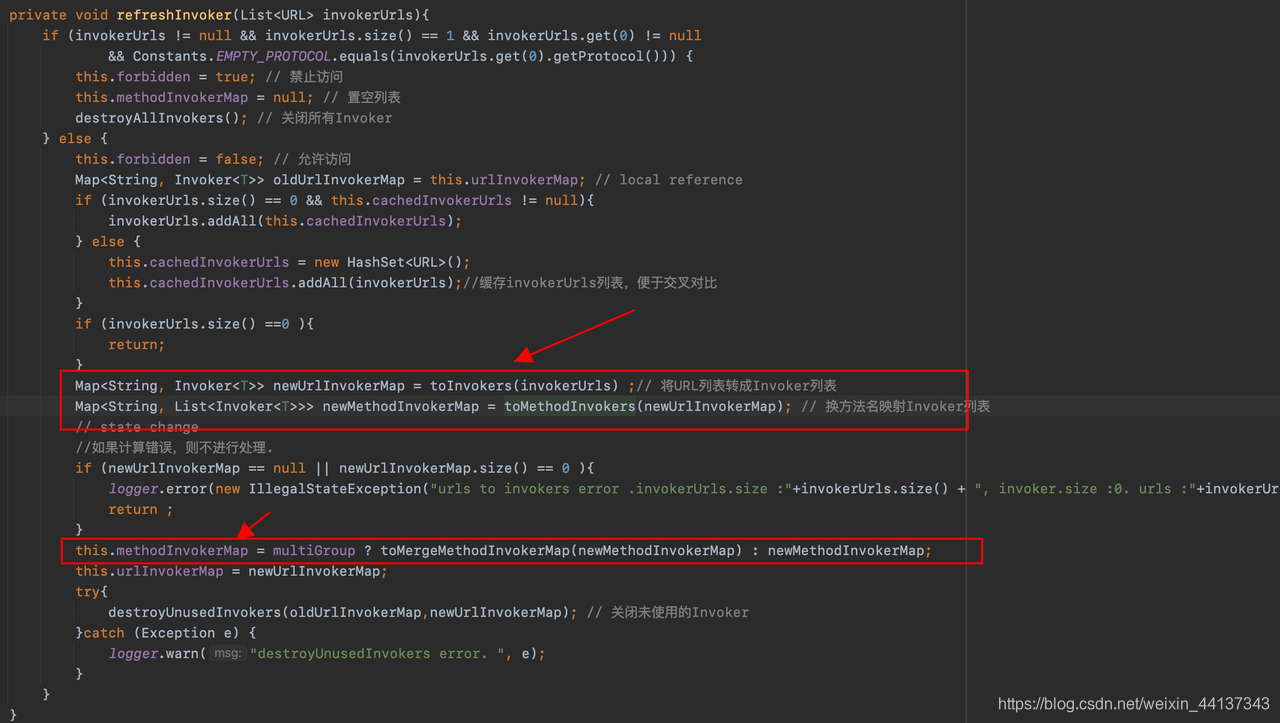Click the 如果计算错误 comment line
Image resolution: width=1280 pixels, height=723 pixels.
tap(174, 447)
